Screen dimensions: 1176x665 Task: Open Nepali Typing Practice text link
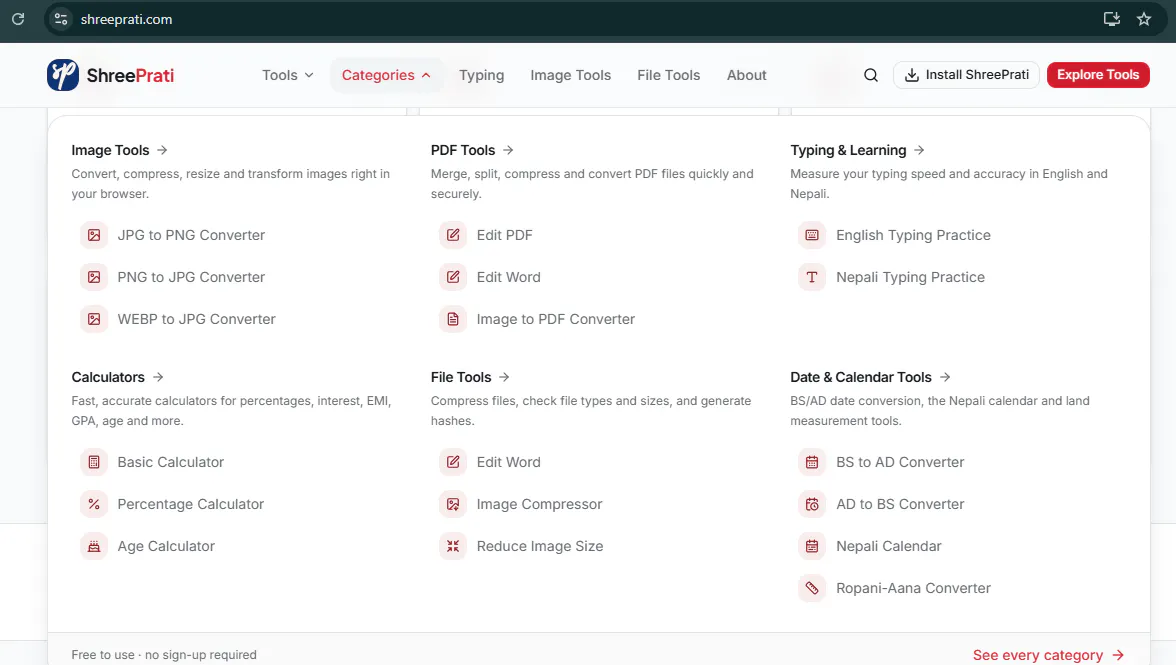point(910,277)
